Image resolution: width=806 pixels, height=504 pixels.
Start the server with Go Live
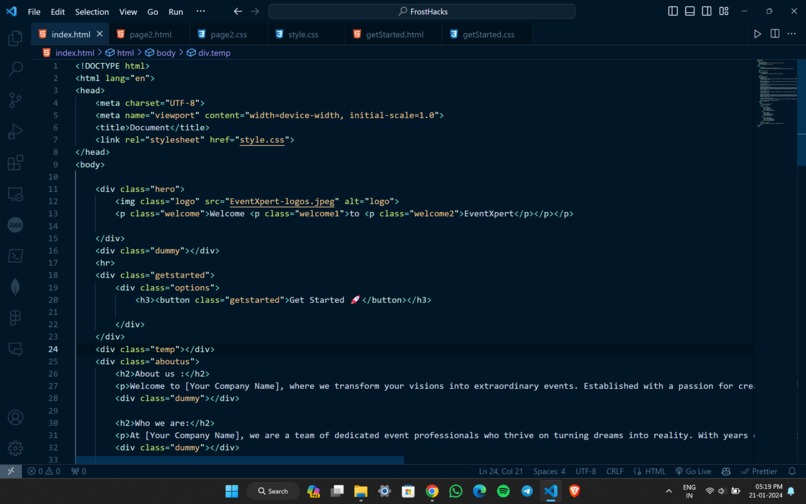coord(693,471)
